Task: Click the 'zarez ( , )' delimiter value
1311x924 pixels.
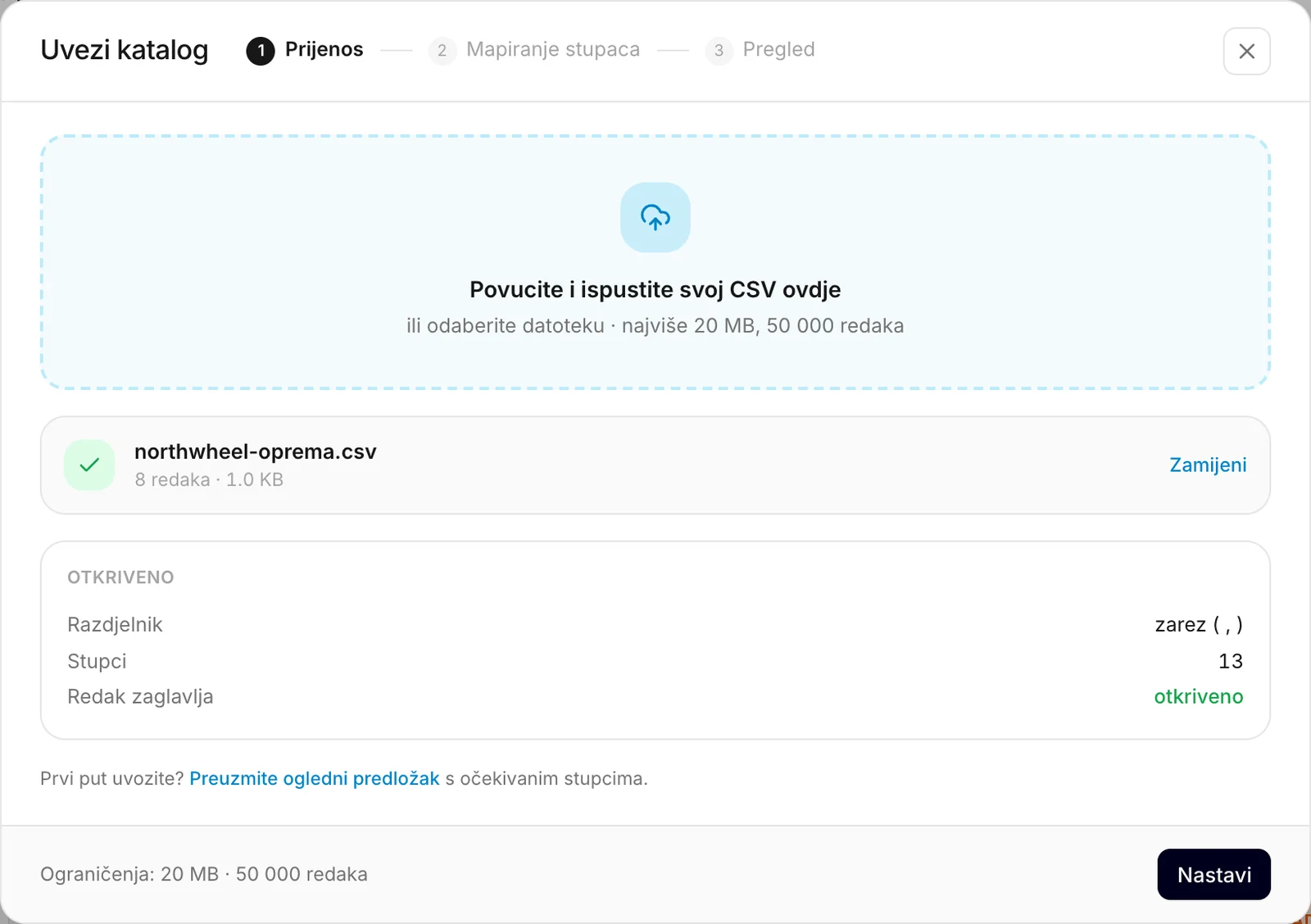Action: point(1199,624)
